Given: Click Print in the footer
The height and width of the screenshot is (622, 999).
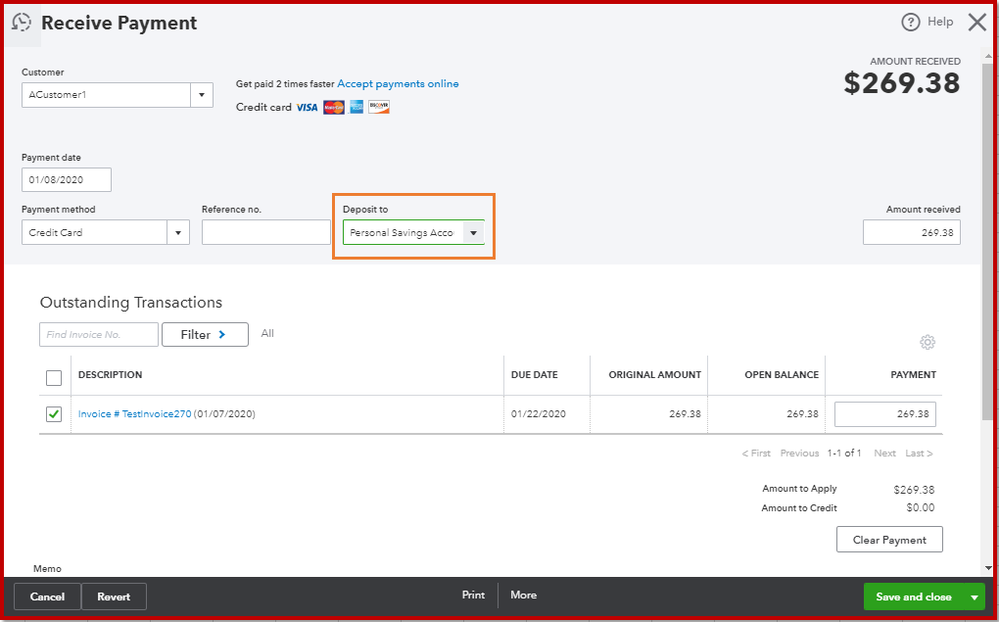Looking at the screenshot, I should 473,595.
